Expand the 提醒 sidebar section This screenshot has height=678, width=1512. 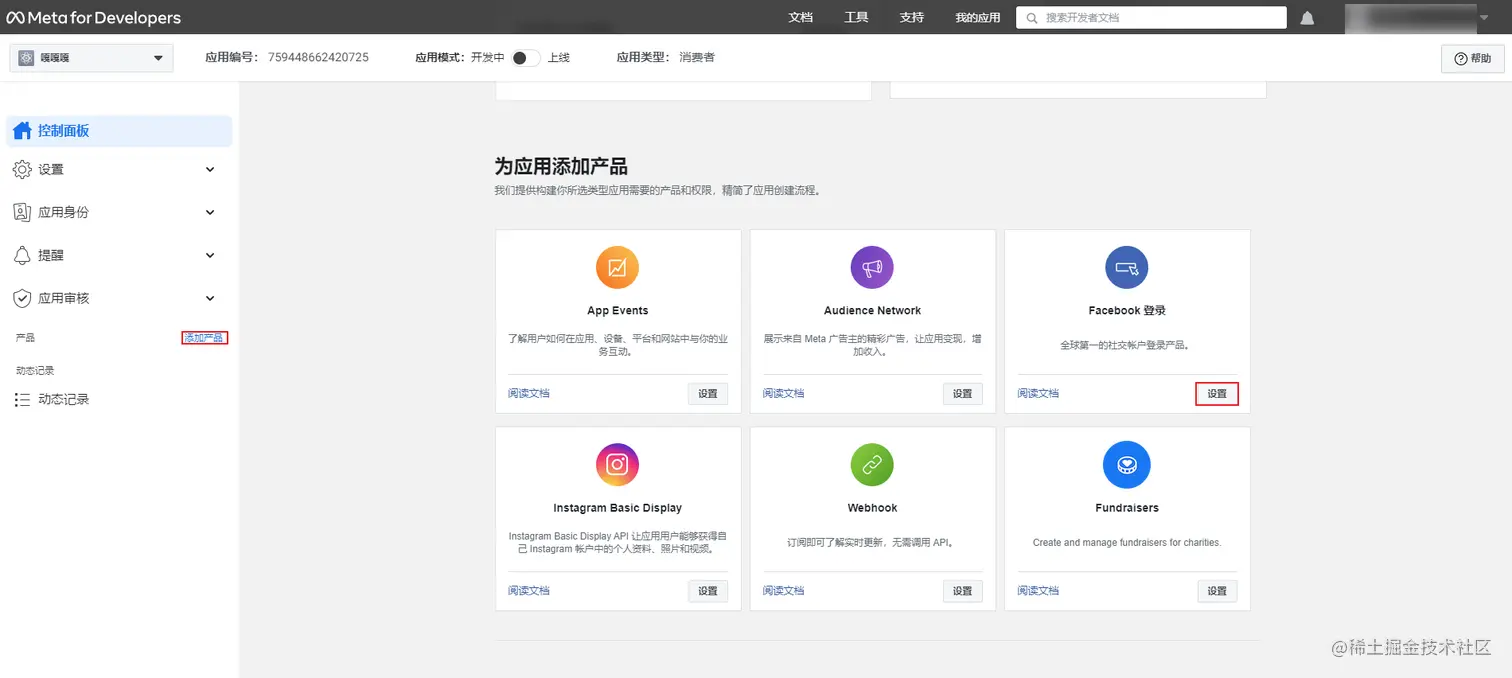coord(210,255)
